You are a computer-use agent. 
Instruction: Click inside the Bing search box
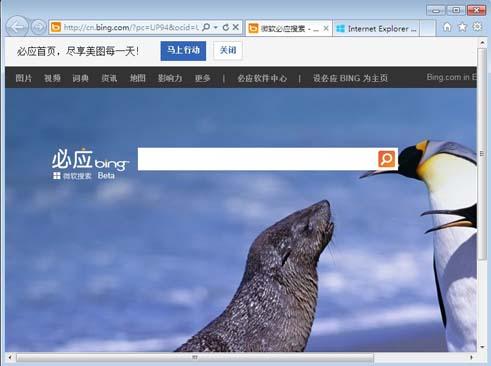click(x=257, y=159)
